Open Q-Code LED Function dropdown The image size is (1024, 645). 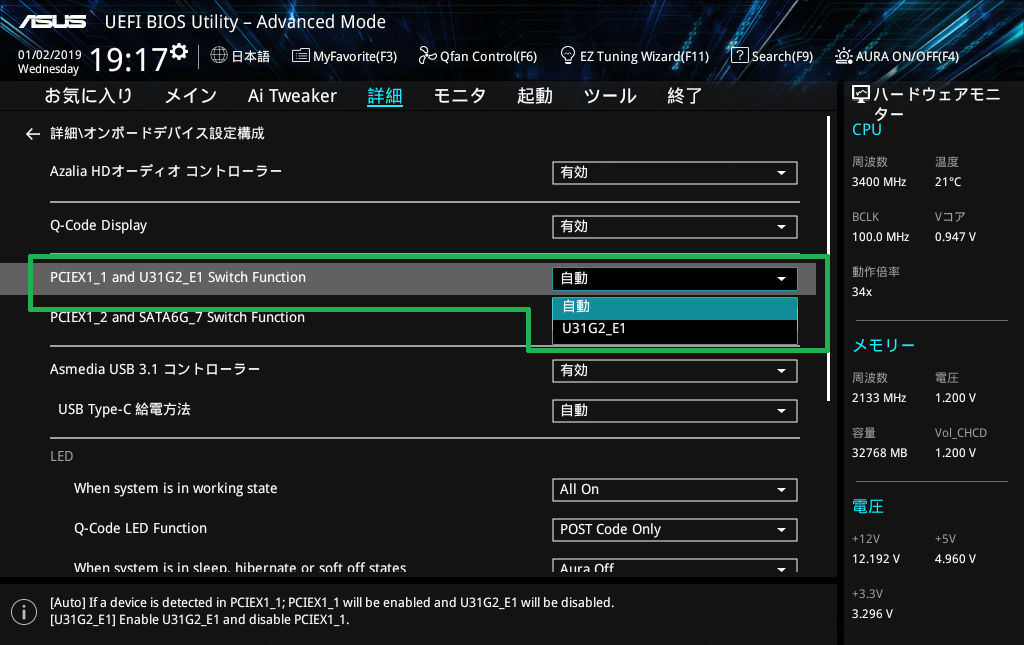point(675,529)
